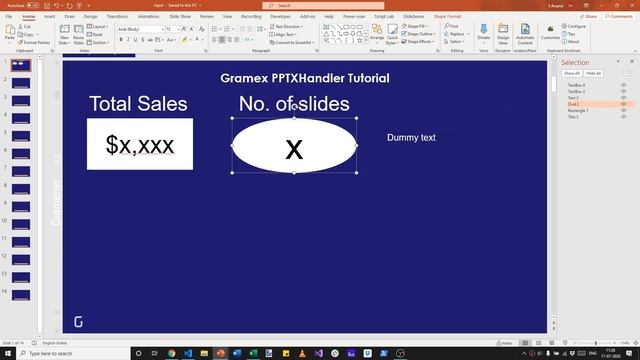640x360 pixels.
Task: Hide the Rectangle 1 shape
Action: click(623, 110)
